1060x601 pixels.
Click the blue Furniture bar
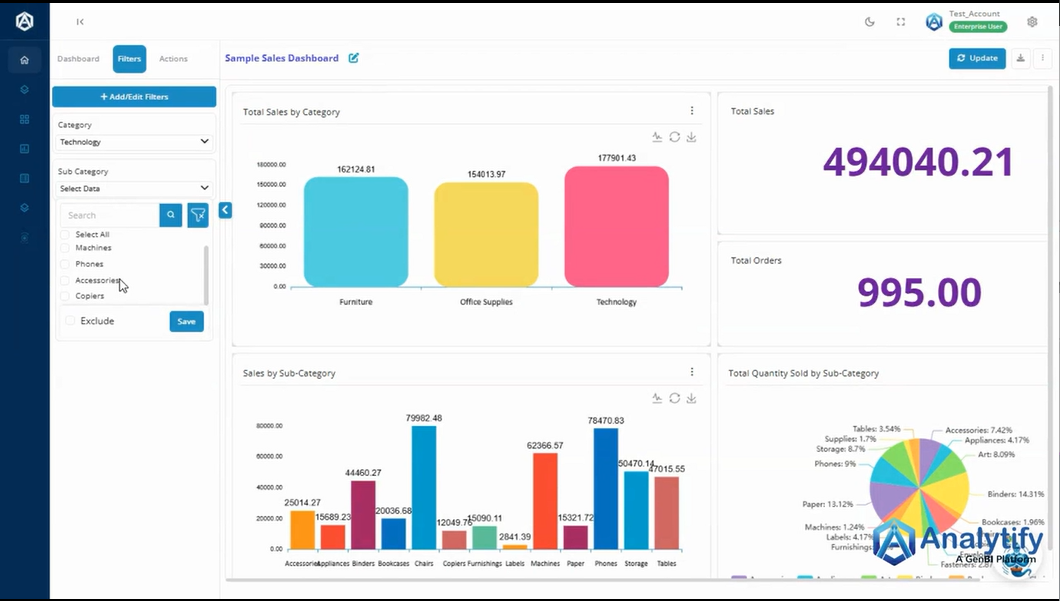(x=356, y=232)
